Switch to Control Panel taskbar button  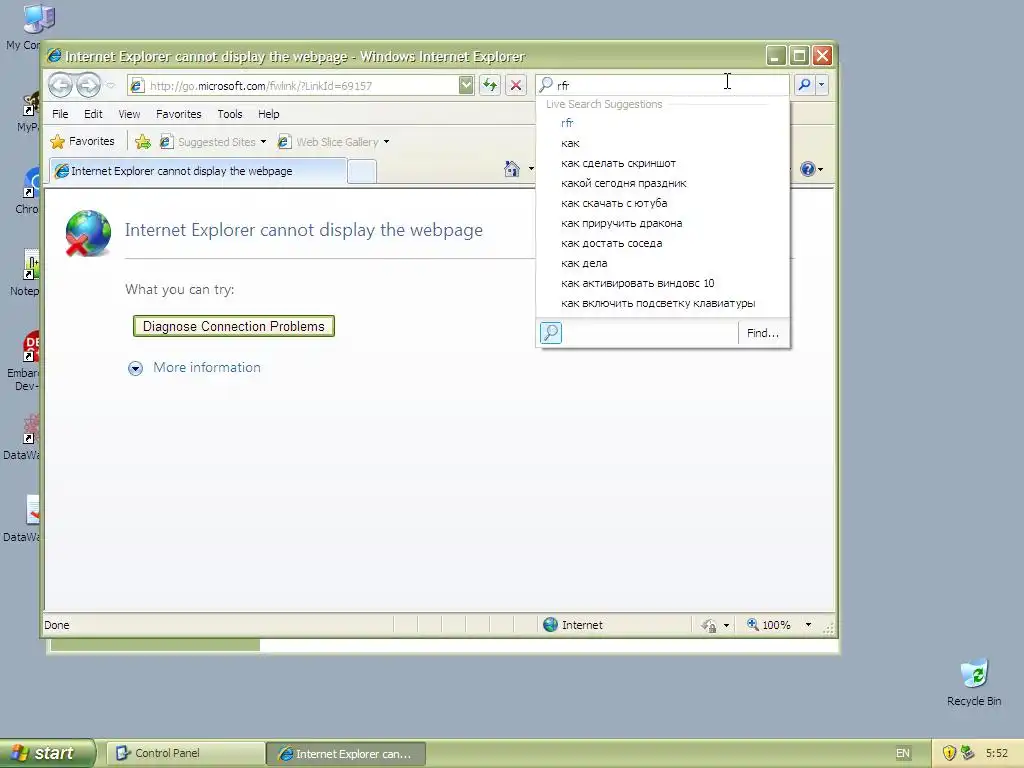point(186,754)
